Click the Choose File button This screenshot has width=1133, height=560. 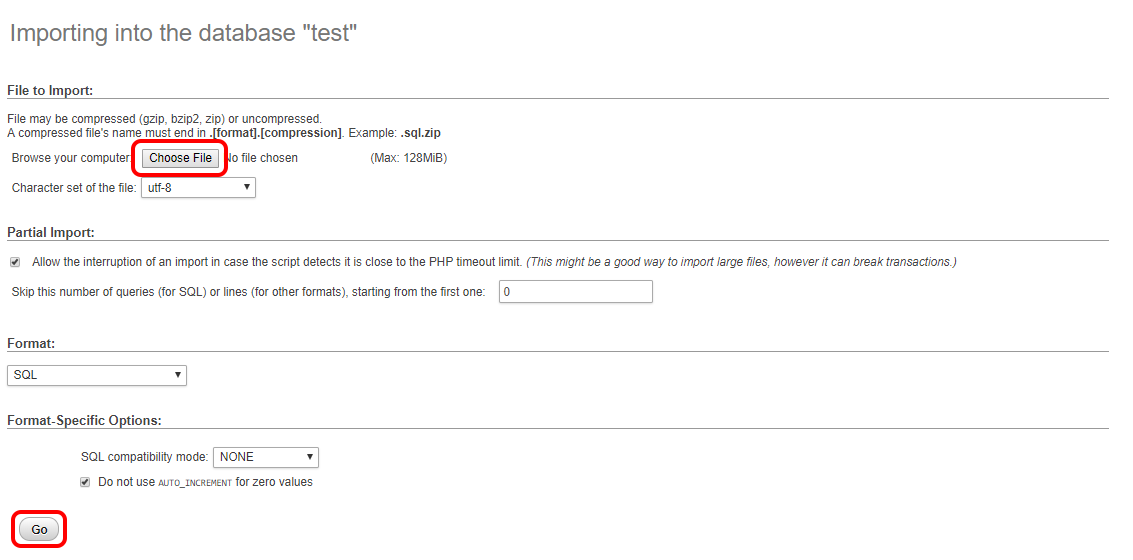pyautogui.click(x=180, y=158)
